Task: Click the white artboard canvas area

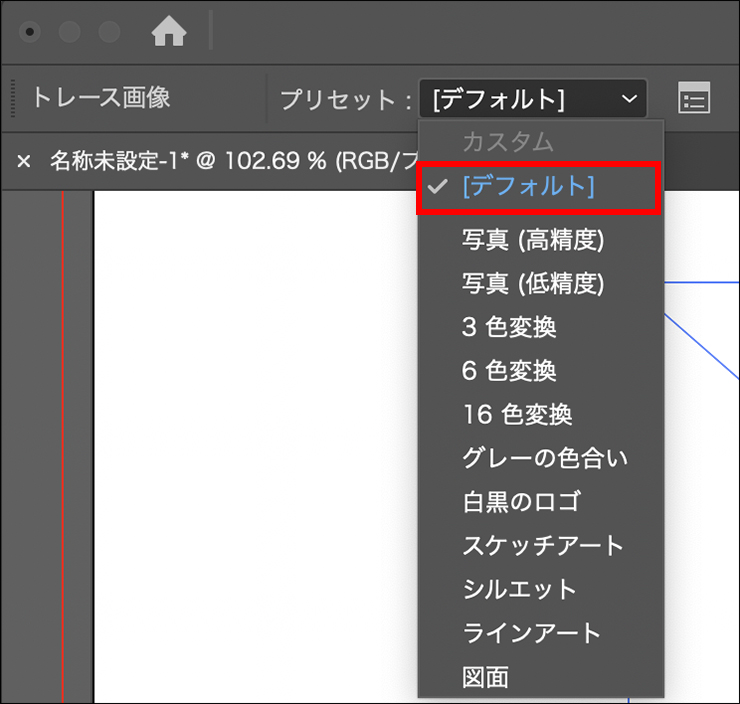Action: [250, 450]
